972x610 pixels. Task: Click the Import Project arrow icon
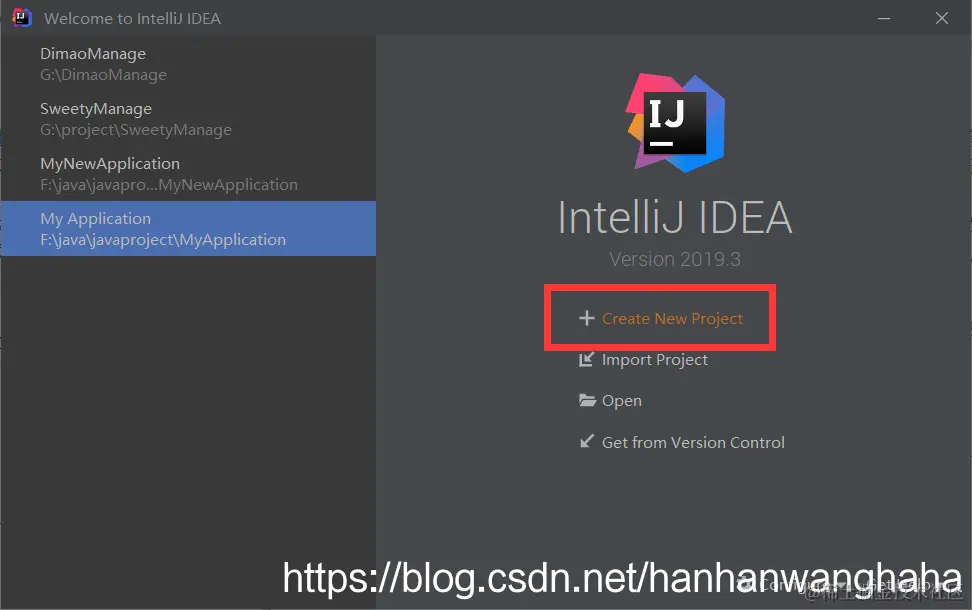point(586,360)
